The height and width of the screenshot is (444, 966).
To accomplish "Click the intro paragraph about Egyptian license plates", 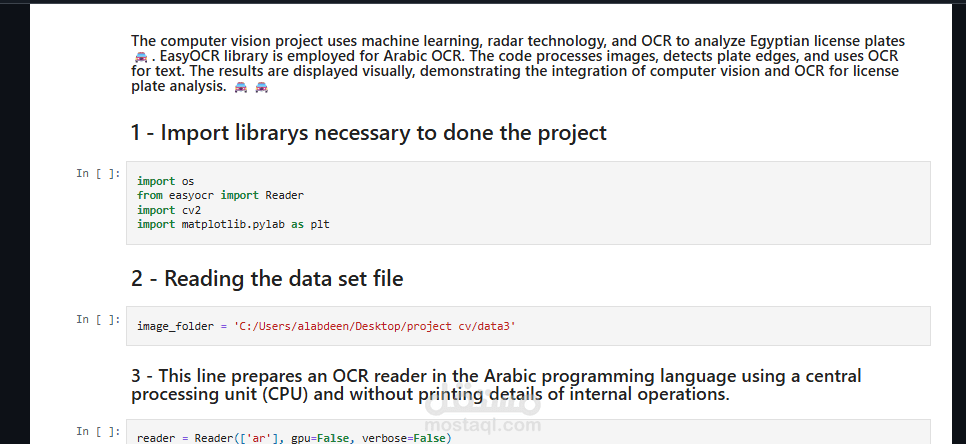I will click(516, 64).
